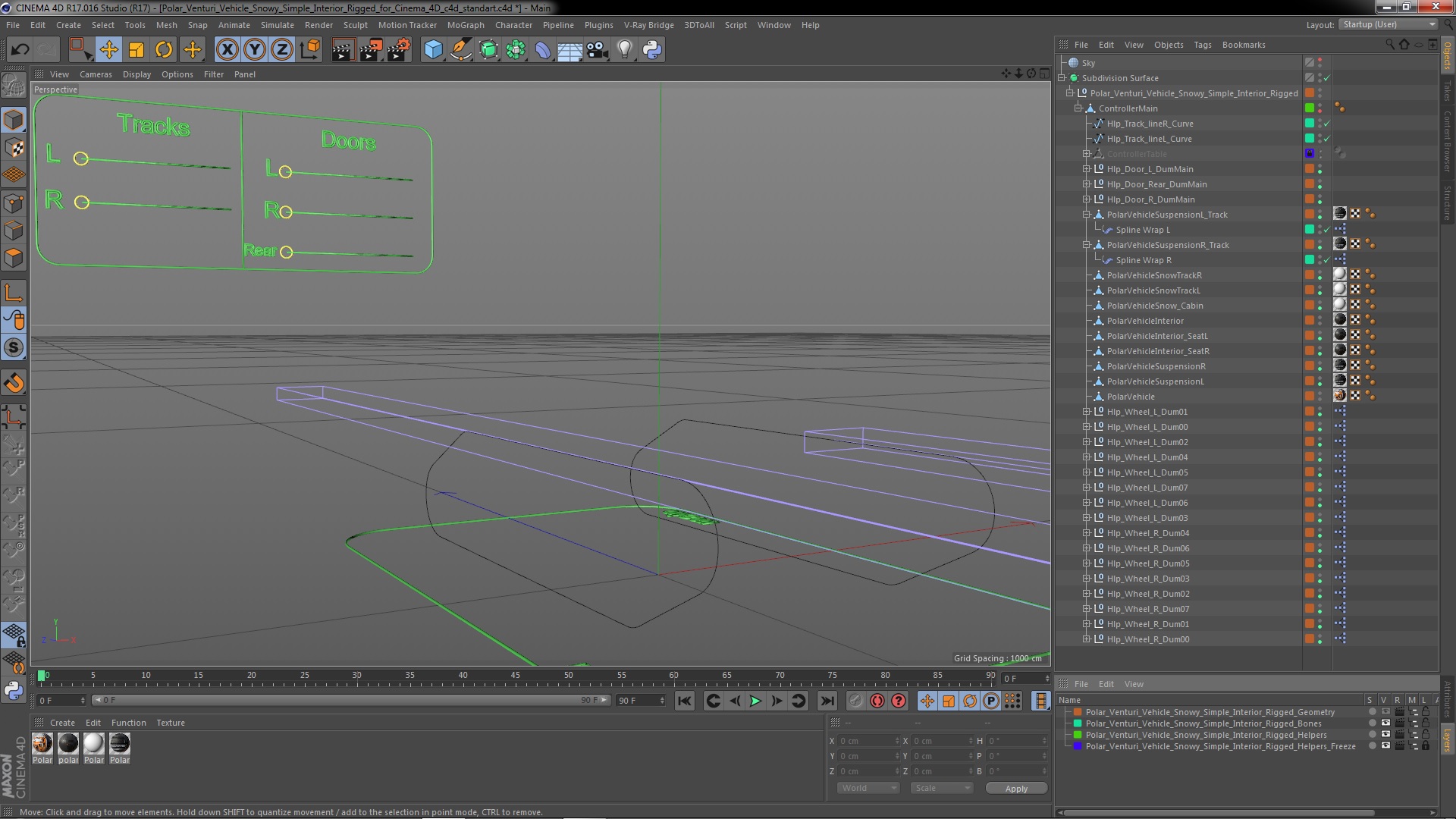Viewport: 1456px width, 819px height.
Task: Open the Scale mode dropdown
Action: tap(943, 788)
